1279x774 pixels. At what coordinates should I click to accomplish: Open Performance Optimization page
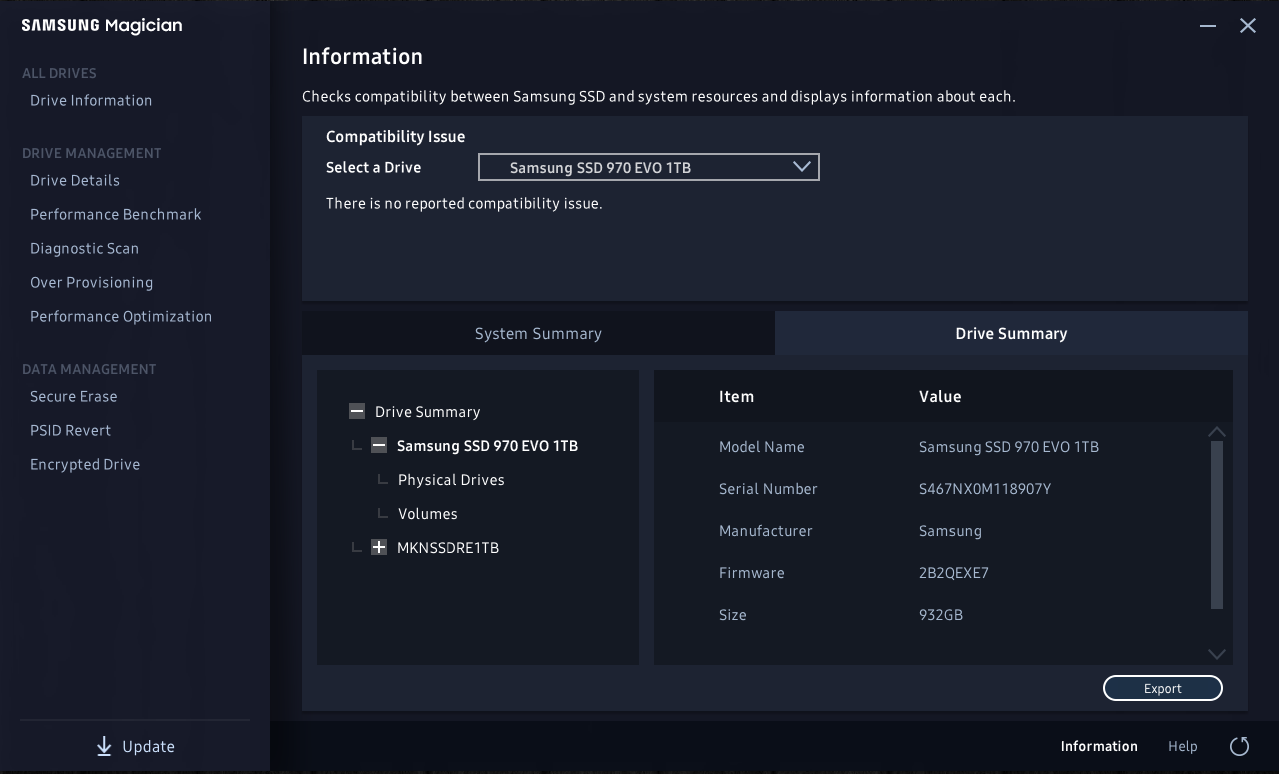(121, 316)
